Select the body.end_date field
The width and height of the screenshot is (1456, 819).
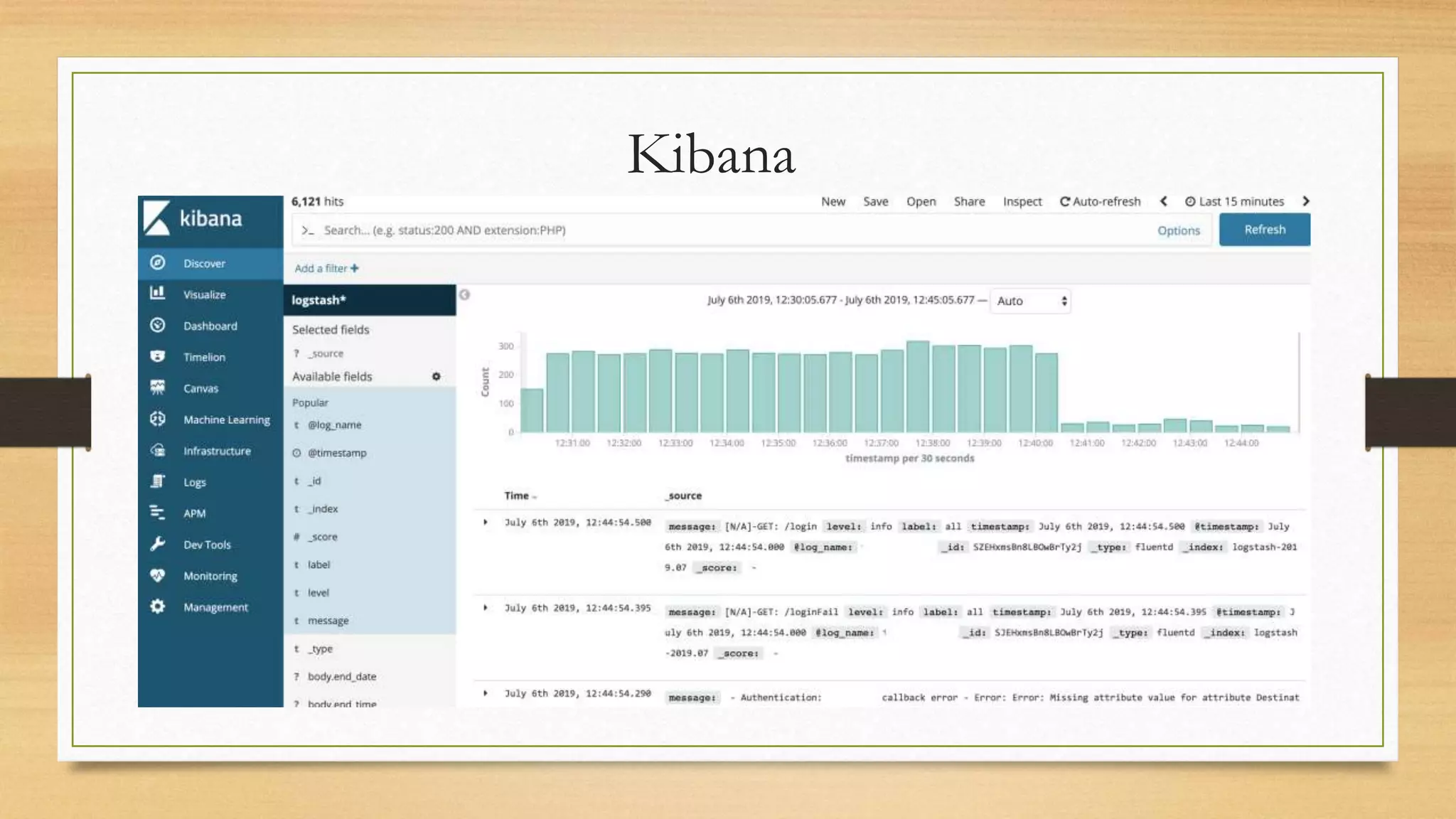[342, 677]
